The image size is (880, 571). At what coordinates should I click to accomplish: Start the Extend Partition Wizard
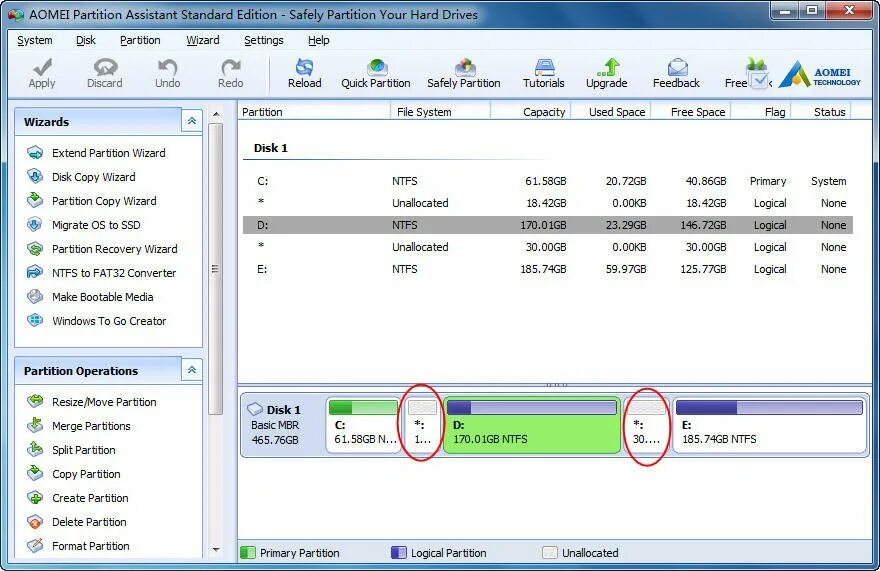tap(108, 153)
